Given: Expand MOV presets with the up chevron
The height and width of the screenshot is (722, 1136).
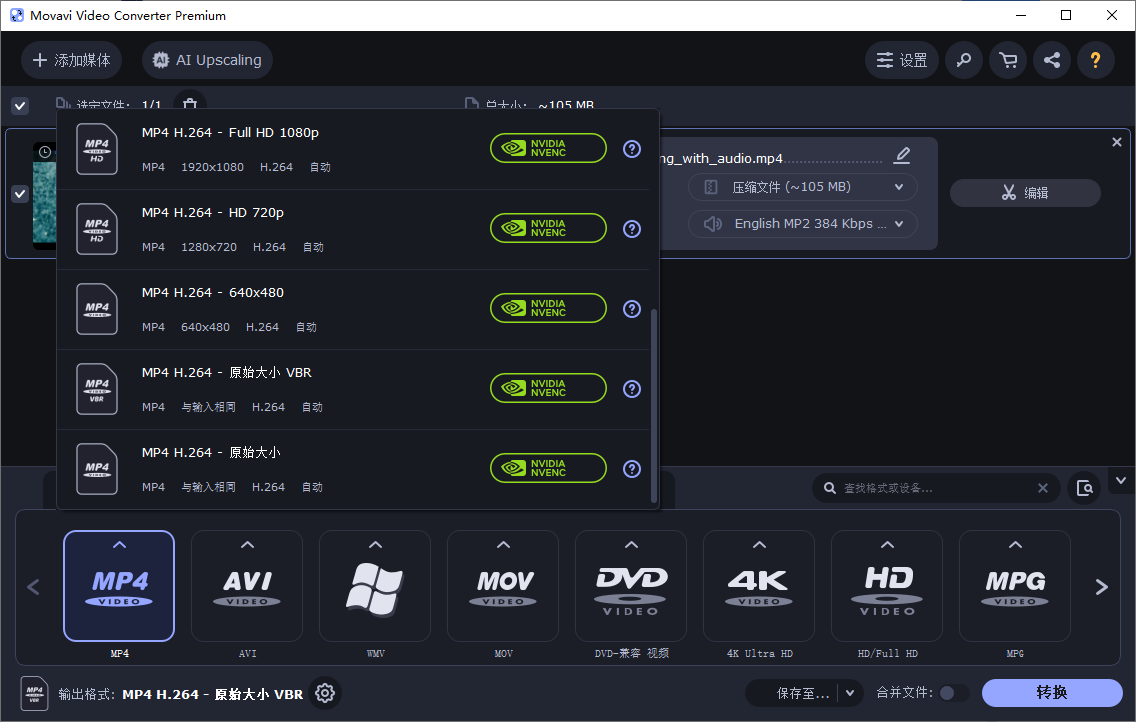Looking at the screenshot, I should click(504, 545).
